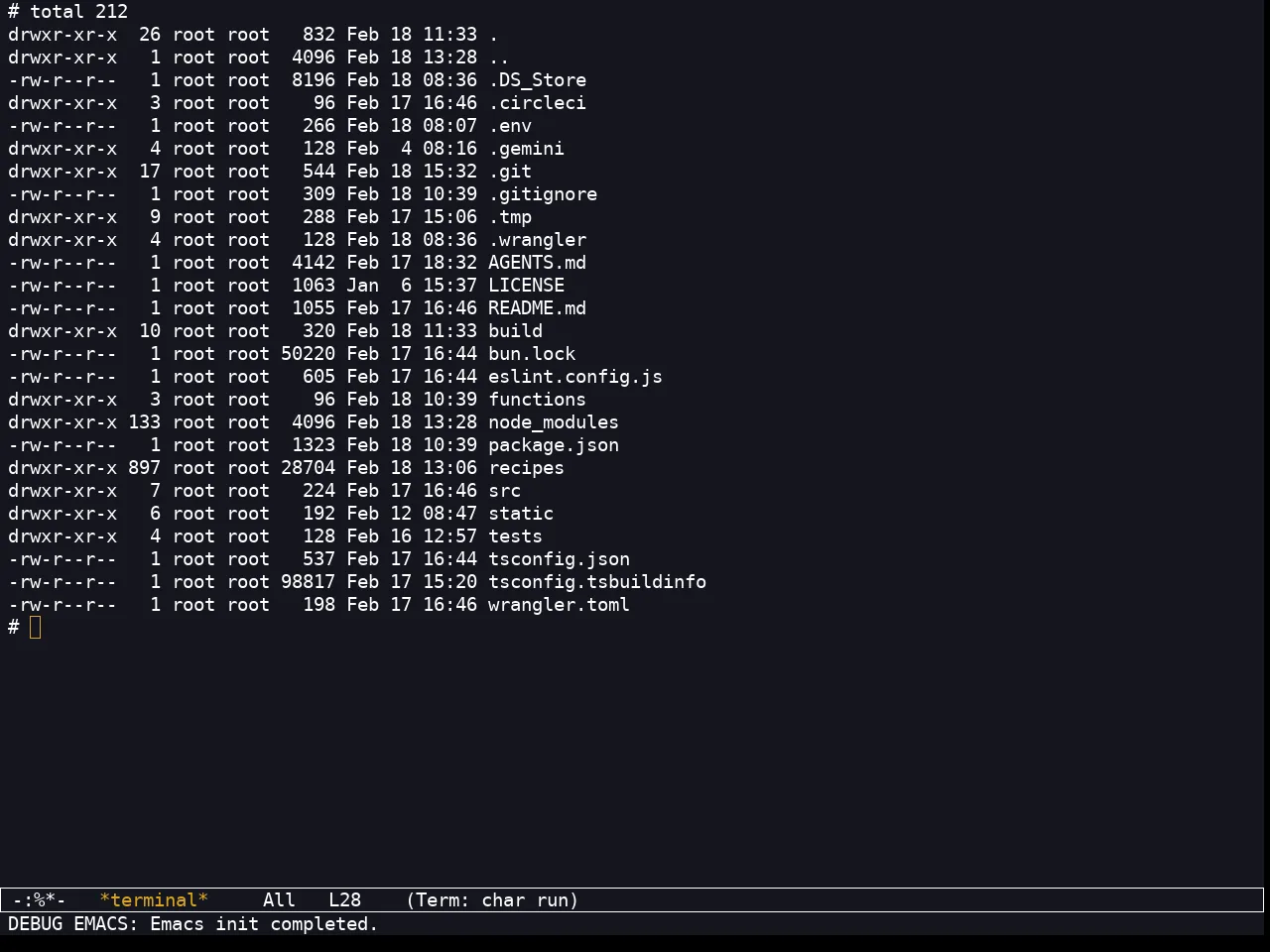This screenshot has height=952, width=1270.
Task: Click the permissions string of the LICENSE row
Action: coord(63,286)
